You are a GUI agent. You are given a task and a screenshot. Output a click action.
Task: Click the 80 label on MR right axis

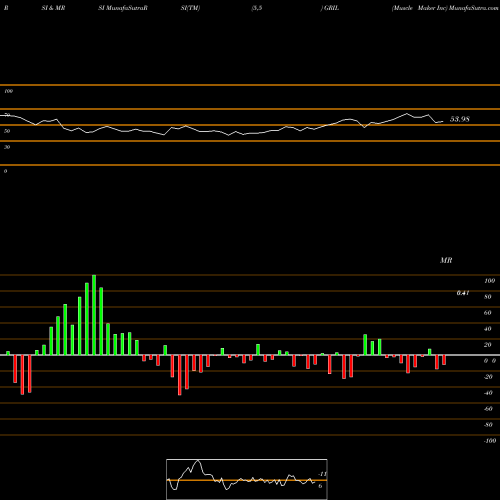click(x=488, y=297)
